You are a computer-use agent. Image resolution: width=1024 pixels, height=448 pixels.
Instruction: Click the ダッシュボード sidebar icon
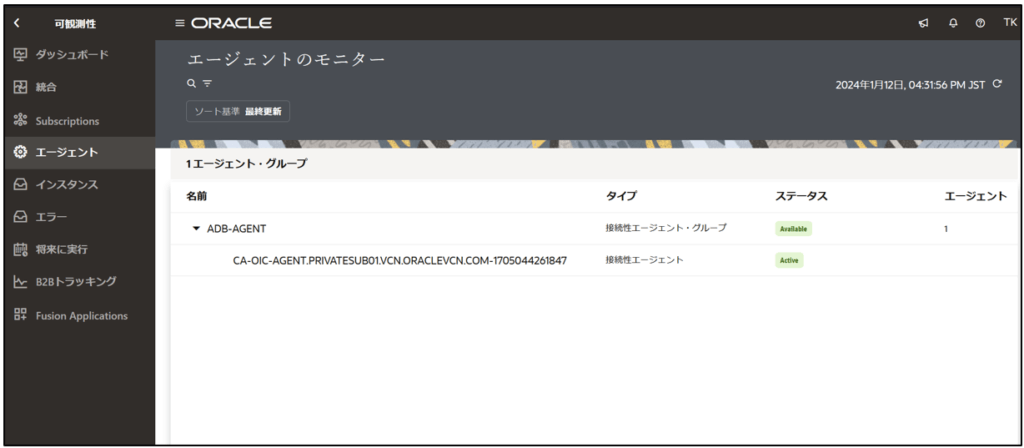tap(20, 54)
